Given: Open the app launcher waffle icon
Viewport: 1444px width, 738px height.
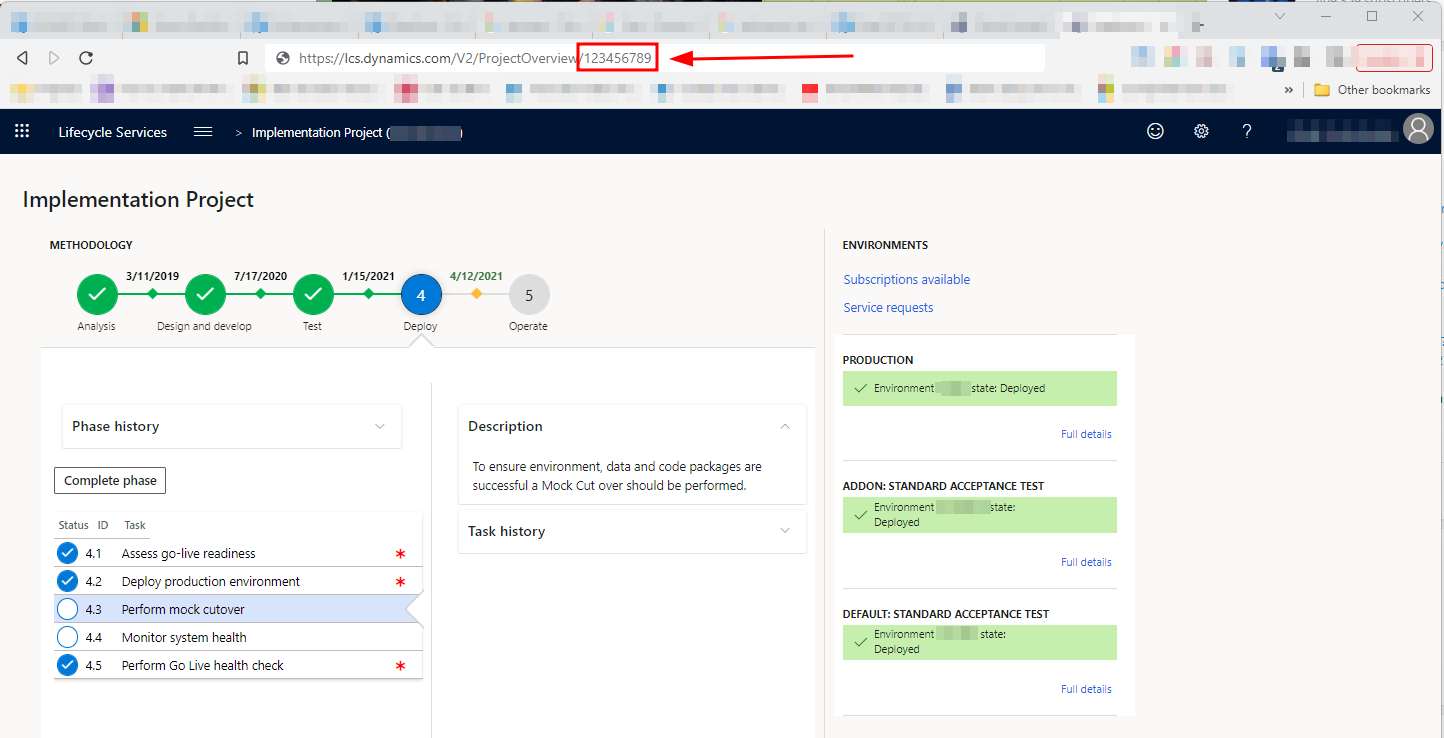Looking at the screenshot, I should tap(22, 132).
